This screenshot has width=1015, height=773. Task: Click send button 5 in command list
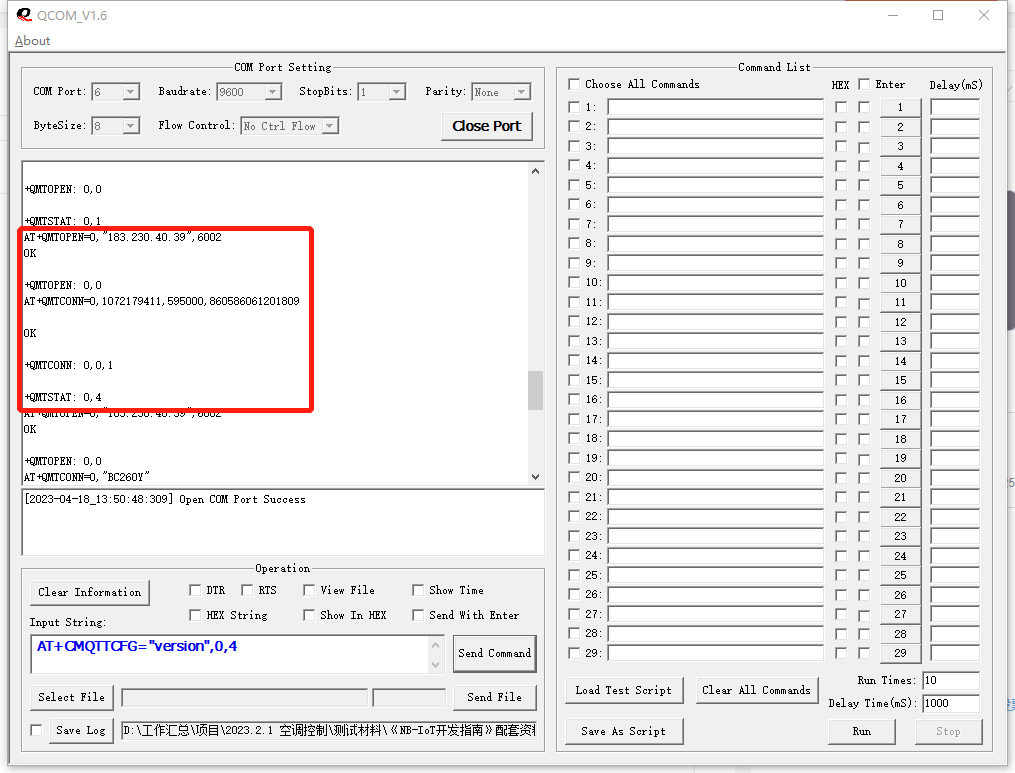900,185
